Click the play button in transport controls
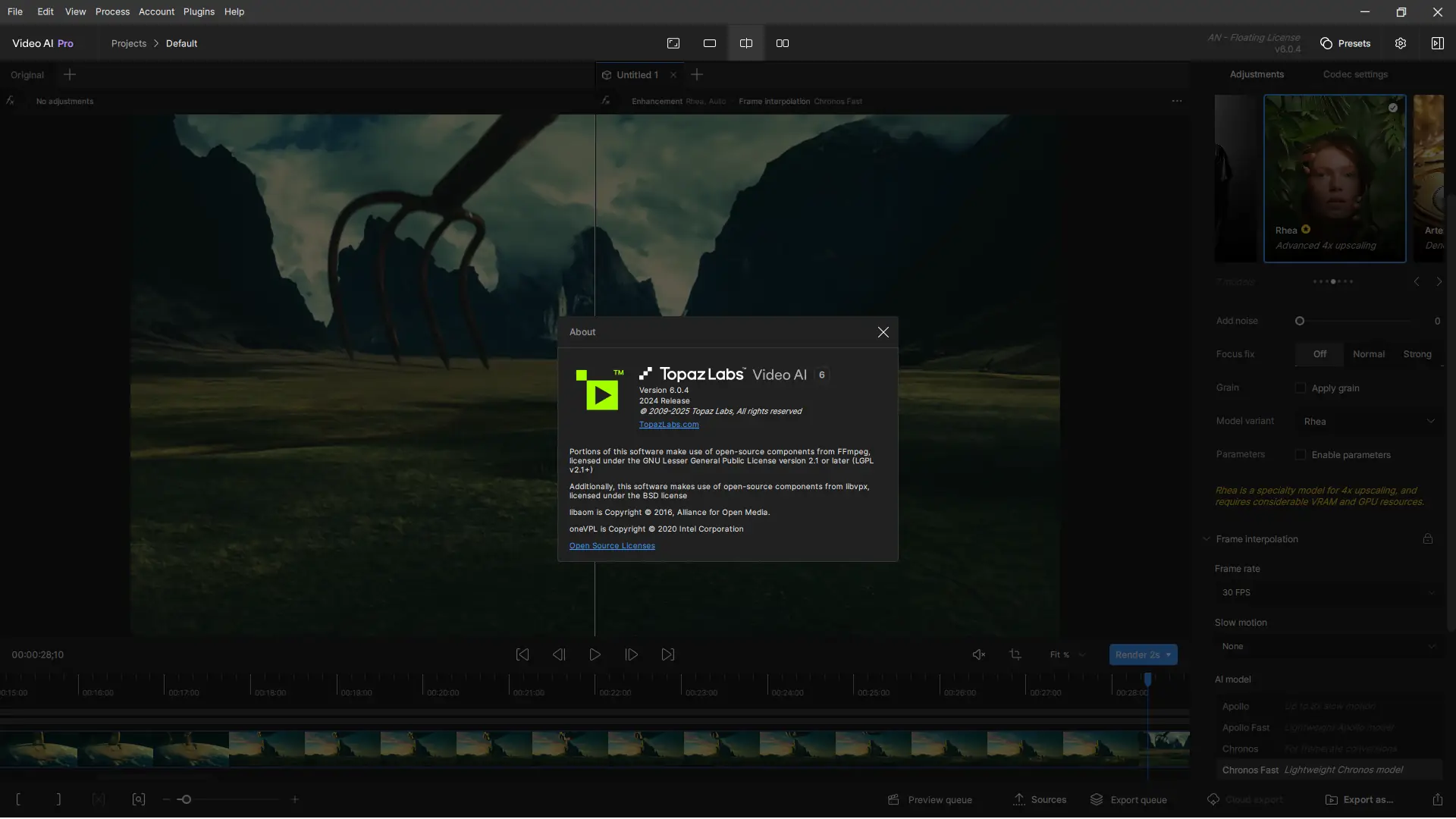The image size is (1456, 819). tap(595, 654)
